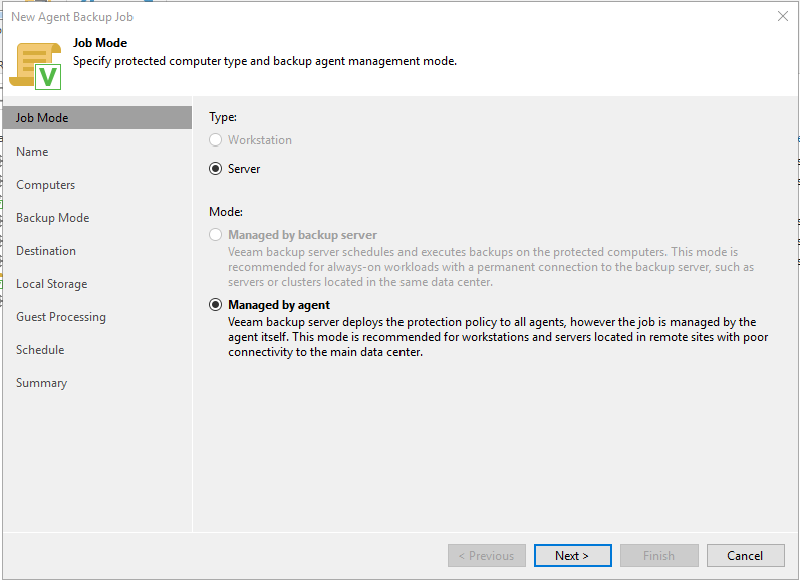Click the Managed by agent description text
Image resolution: width=800 pixels, height=583 pixels.
point(498,337)
